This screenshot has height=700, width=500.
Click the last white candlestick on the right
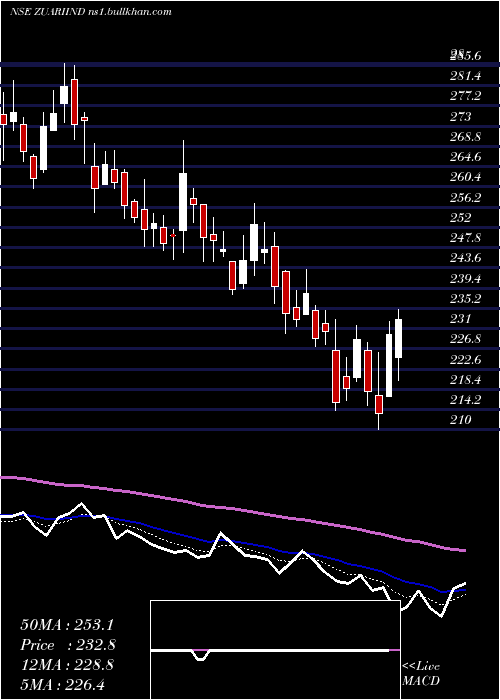399,338
